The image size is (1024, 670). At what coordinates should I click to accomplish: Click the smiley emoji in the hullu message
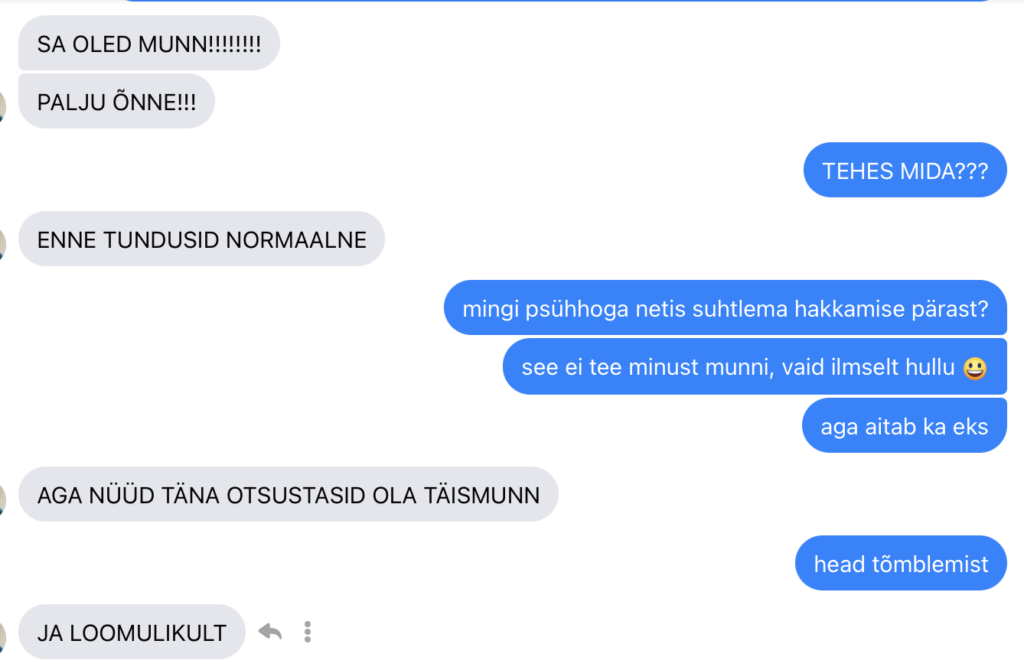(x=975, y=368)
